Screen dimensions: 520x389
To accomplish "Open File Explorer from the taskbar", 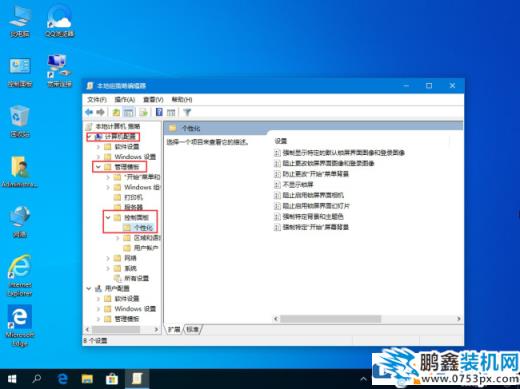I will point(87,379).
